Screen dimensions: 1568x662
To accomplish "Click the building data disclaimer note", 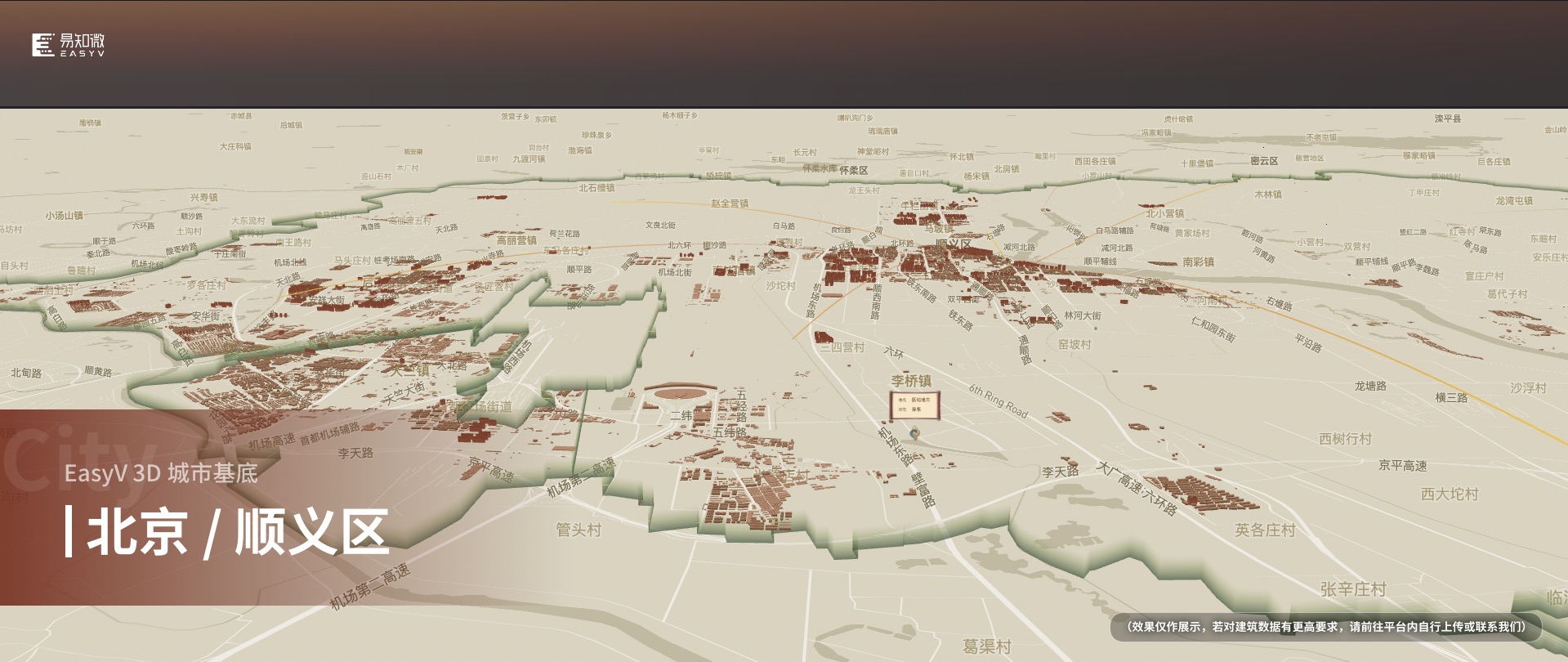I will click(x=1325, y=627).
